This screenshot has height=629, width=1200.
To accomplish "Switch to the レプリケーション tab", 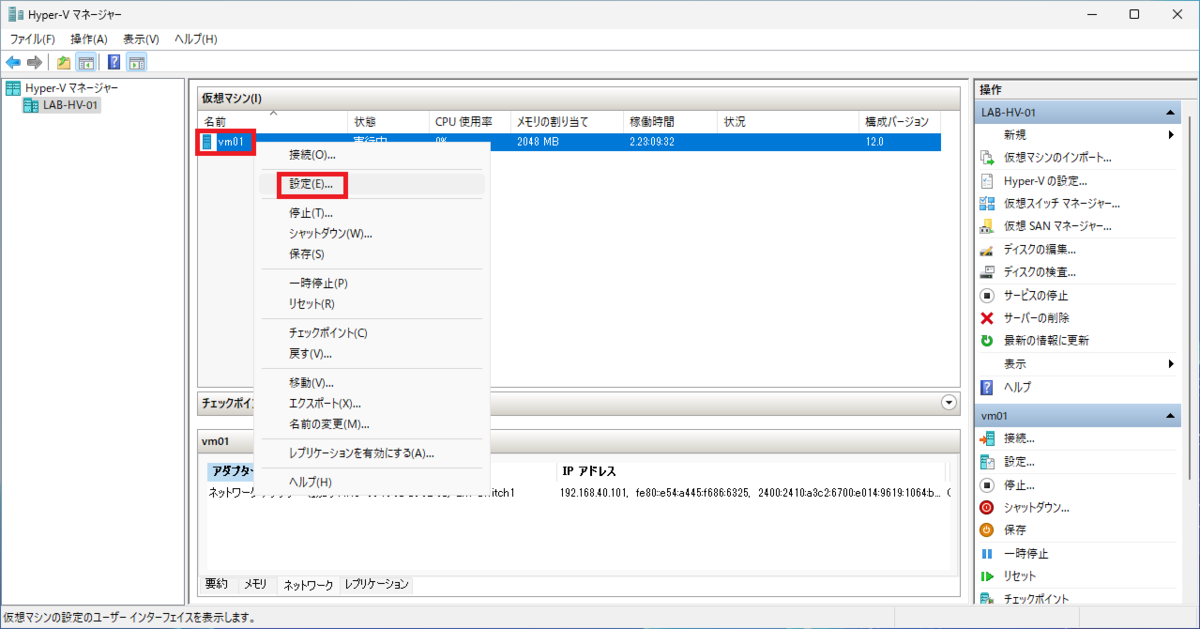I will [376, 583].
